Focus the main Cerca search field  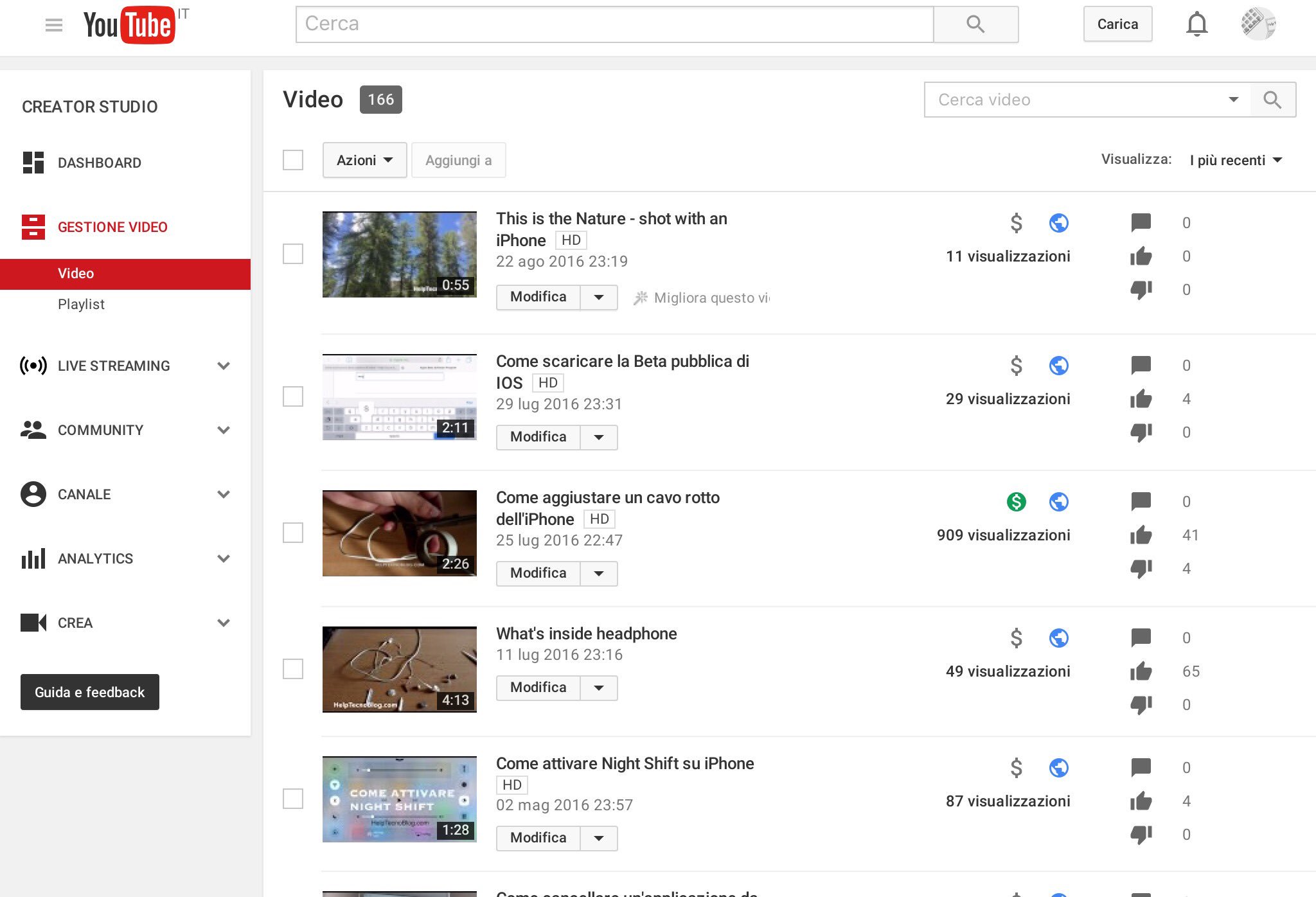click(614, 24)
